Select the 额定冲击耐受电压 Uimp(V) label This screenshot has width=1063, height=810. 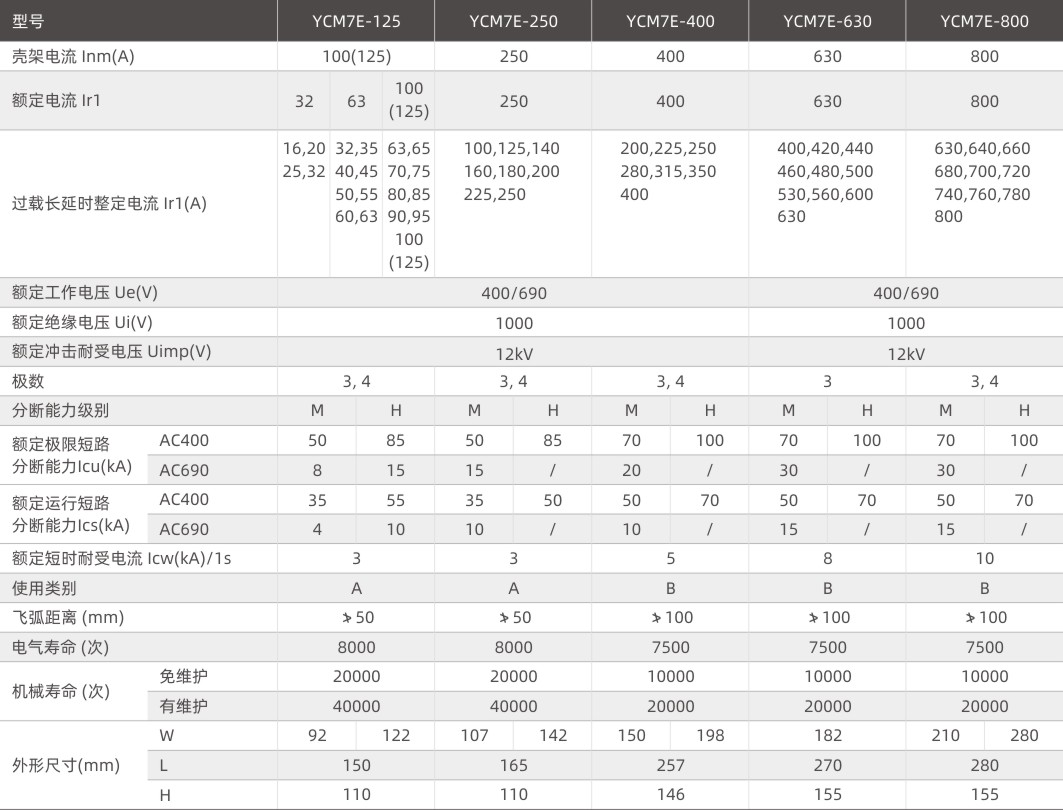click(x=111, y=351)
